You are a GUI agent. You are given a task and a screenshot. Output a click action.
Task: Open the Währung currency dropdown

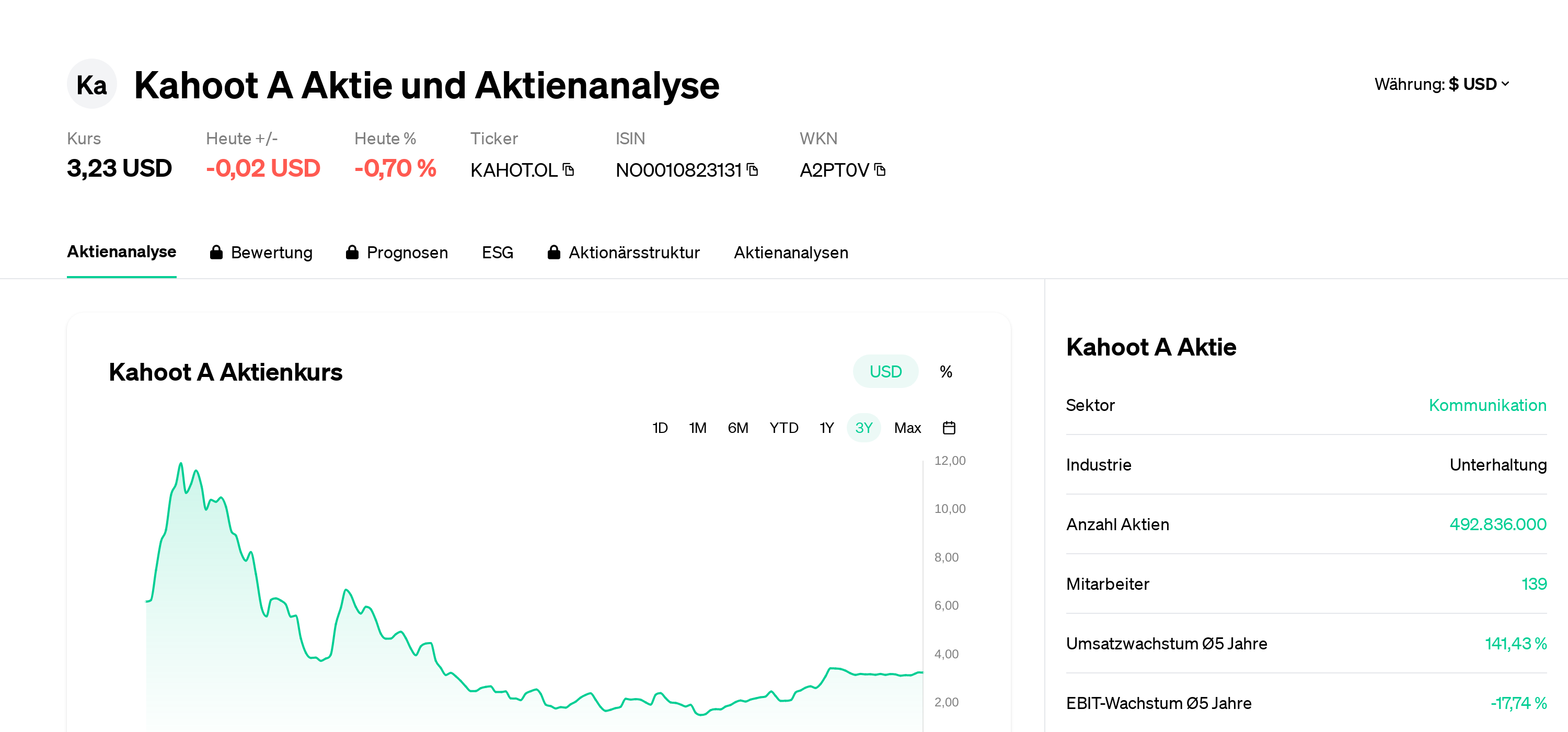click(x=1442, y=84)
